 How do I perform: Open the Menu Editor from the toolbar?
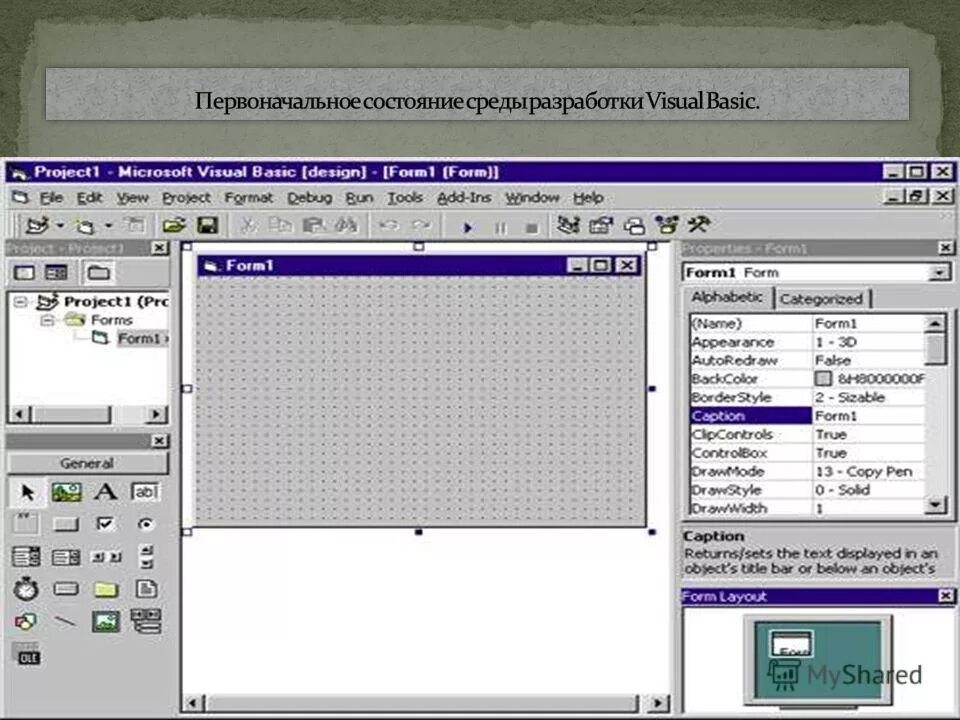[x=135, y=225]
